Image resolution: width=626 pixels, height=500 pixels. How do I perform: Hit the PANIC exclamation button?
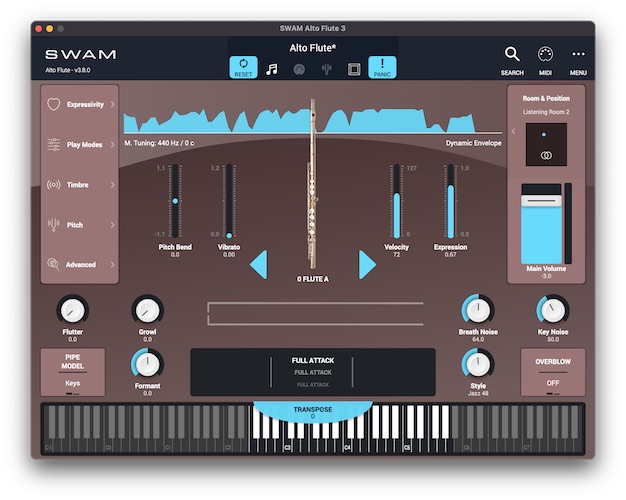click(382, 67)
